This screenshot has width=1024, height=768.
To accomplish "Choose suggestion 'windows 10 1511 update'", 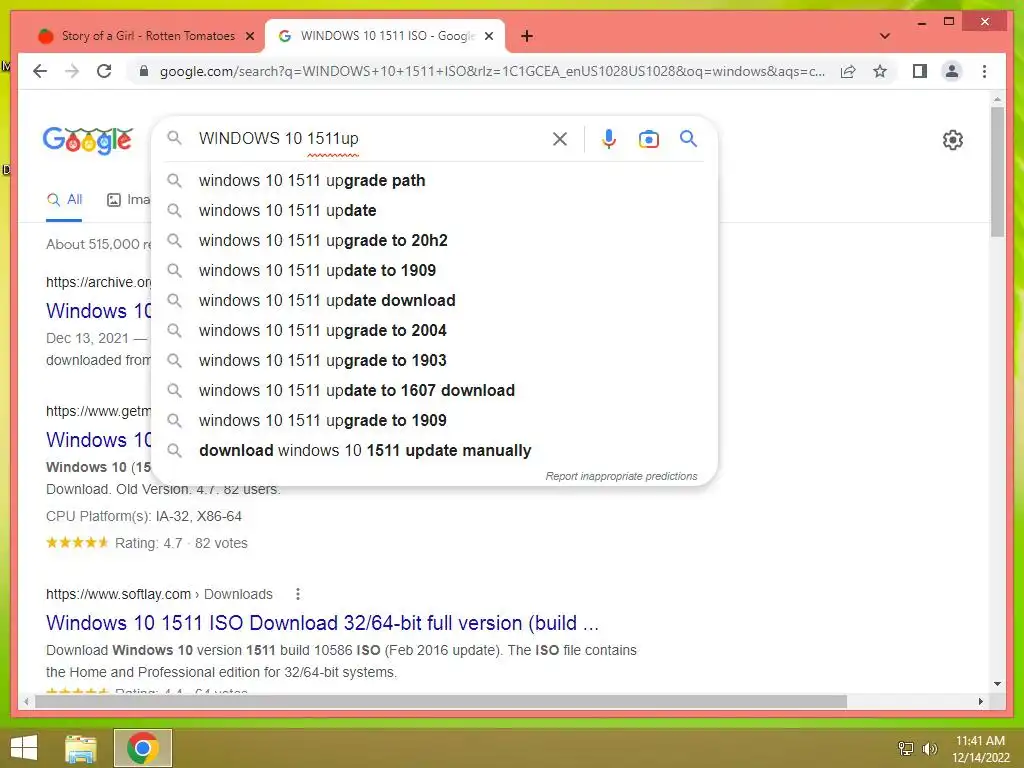I will tap(434, 210).
